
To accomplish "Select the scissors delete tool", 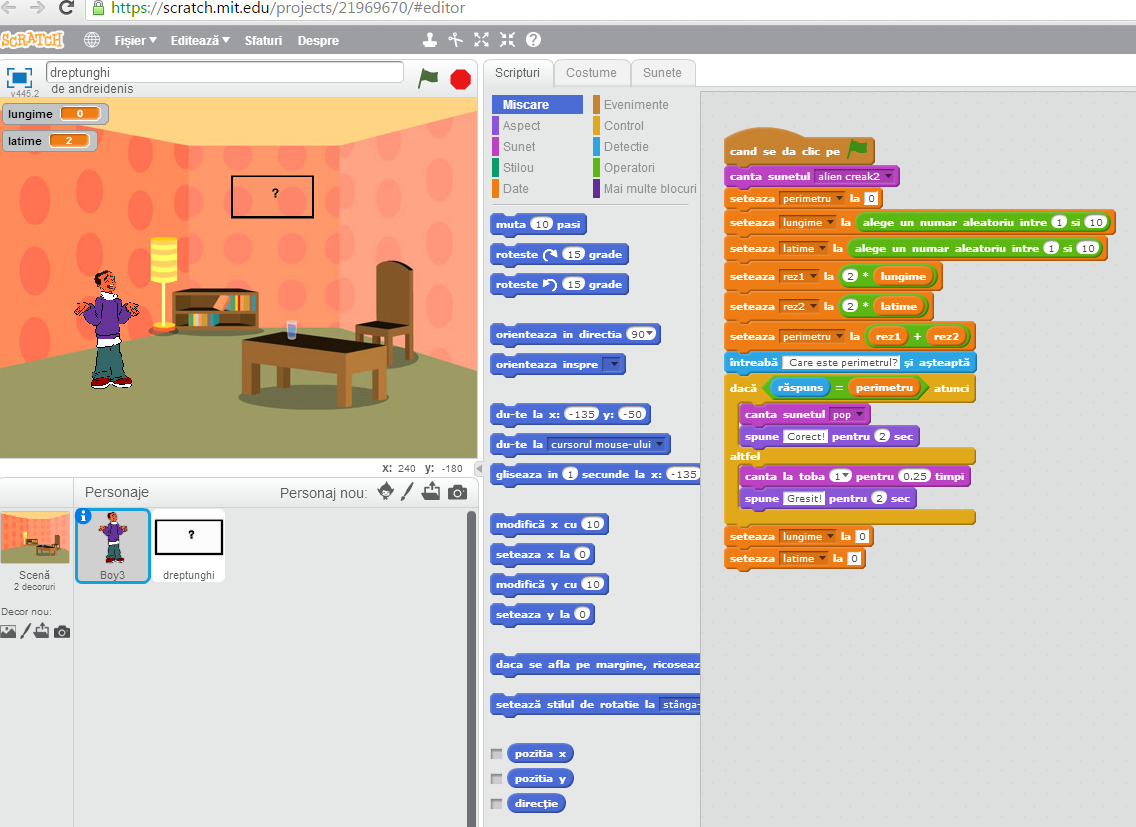I will [x=455, y=40].
